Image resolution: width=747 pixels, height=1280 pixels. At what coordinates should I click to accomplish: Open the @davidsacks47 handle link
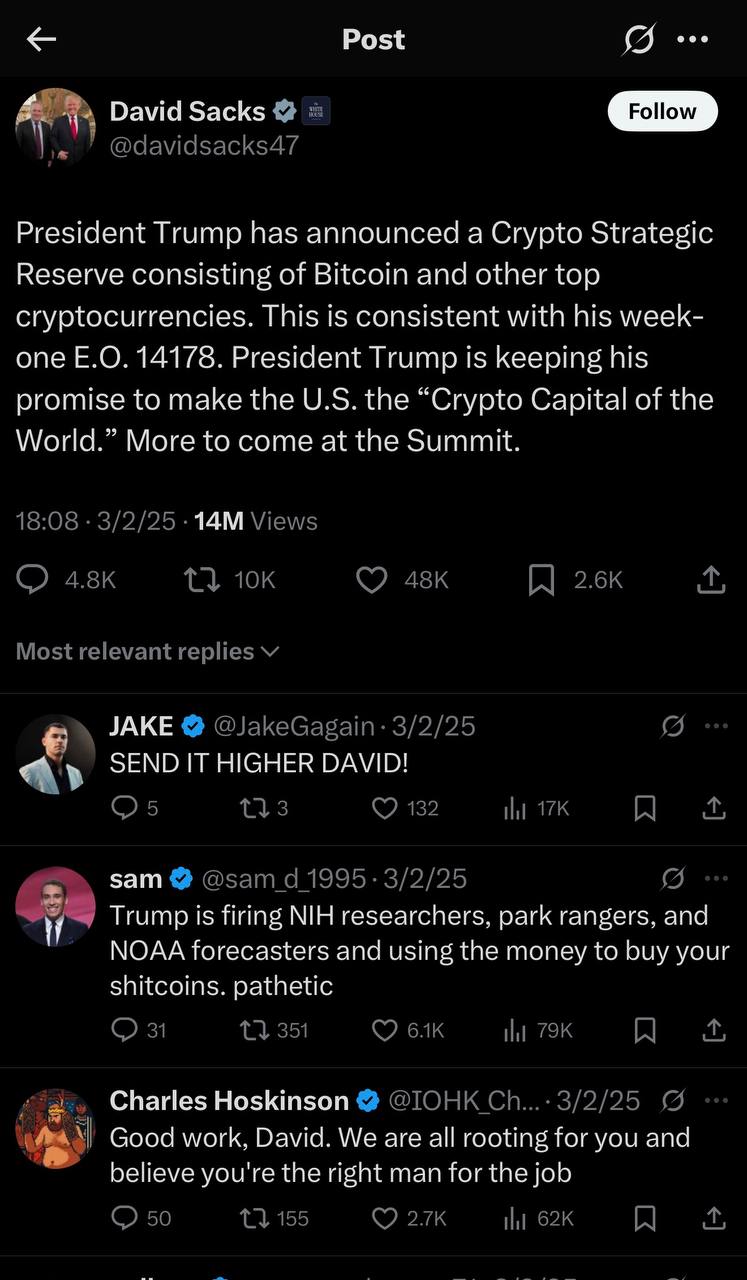204,146
